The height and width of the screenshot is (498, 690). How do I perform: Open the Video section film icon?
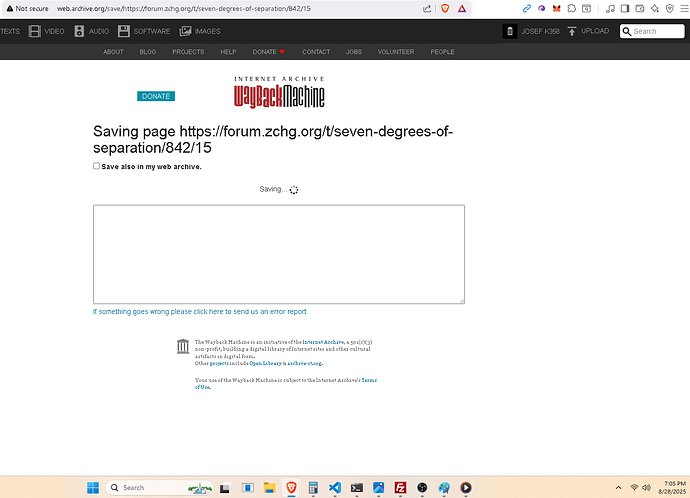[34, 31]
